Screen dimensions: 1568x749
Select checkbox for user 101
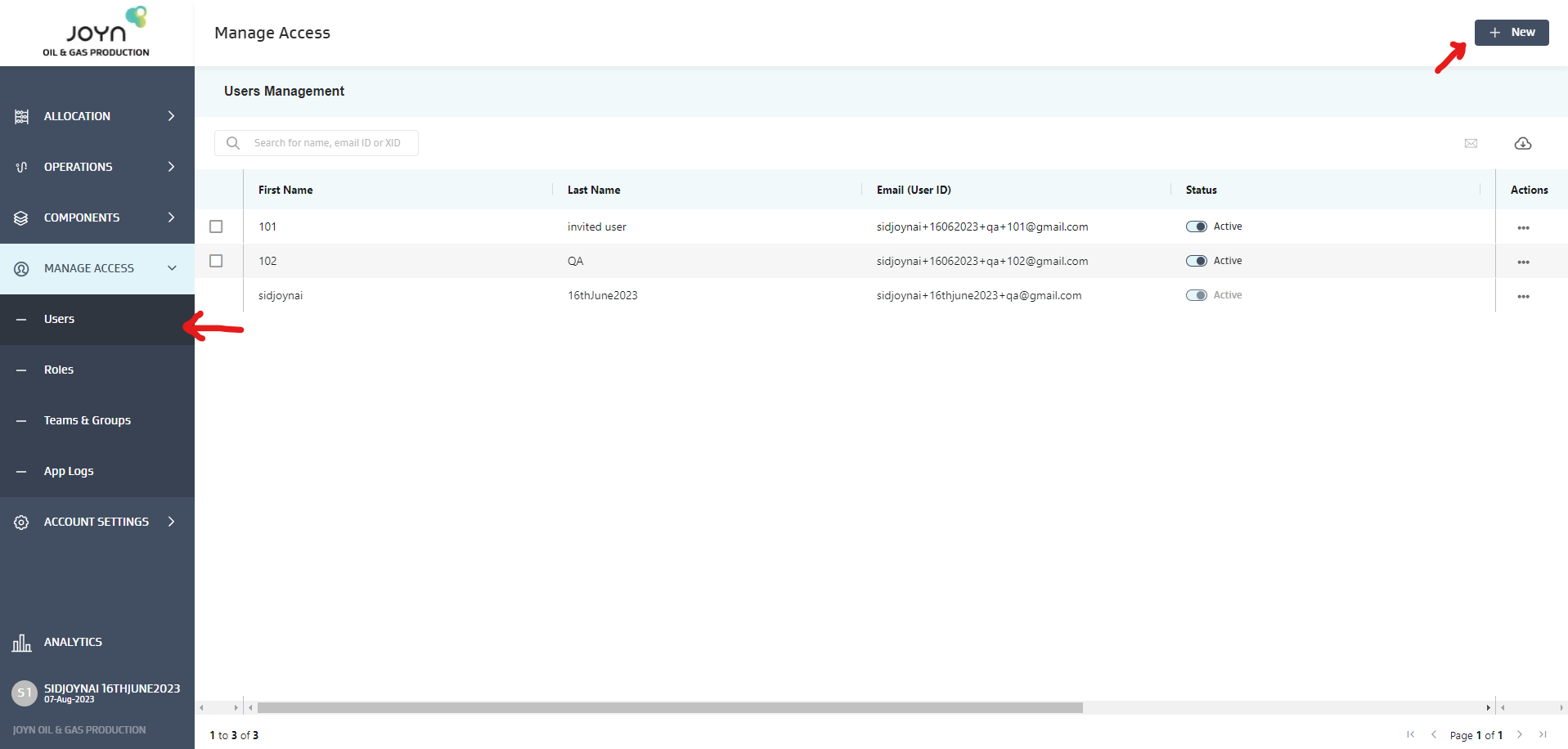tap(216, 226)
